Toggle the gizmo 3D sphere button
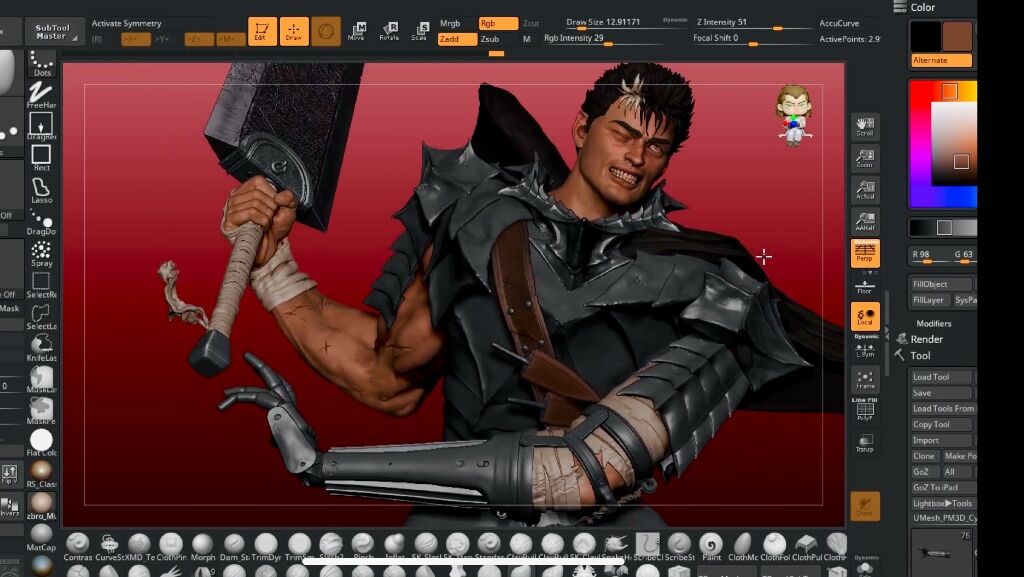 [x=326, y=31]
